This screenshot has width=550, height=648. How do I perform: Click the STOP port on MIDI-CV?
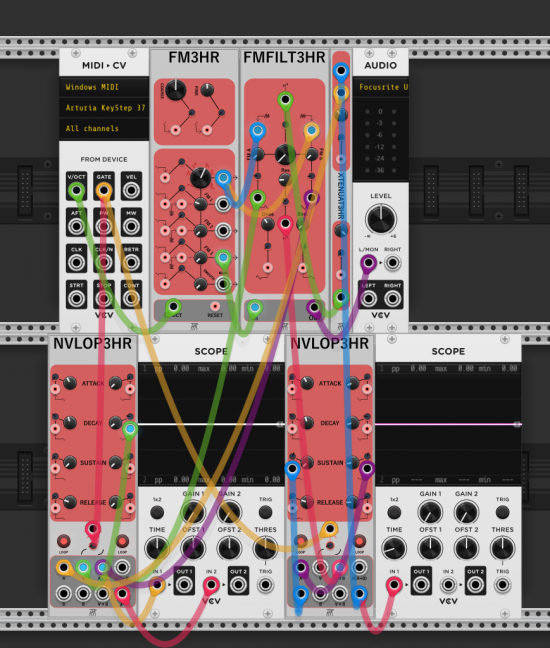[103, 298]
